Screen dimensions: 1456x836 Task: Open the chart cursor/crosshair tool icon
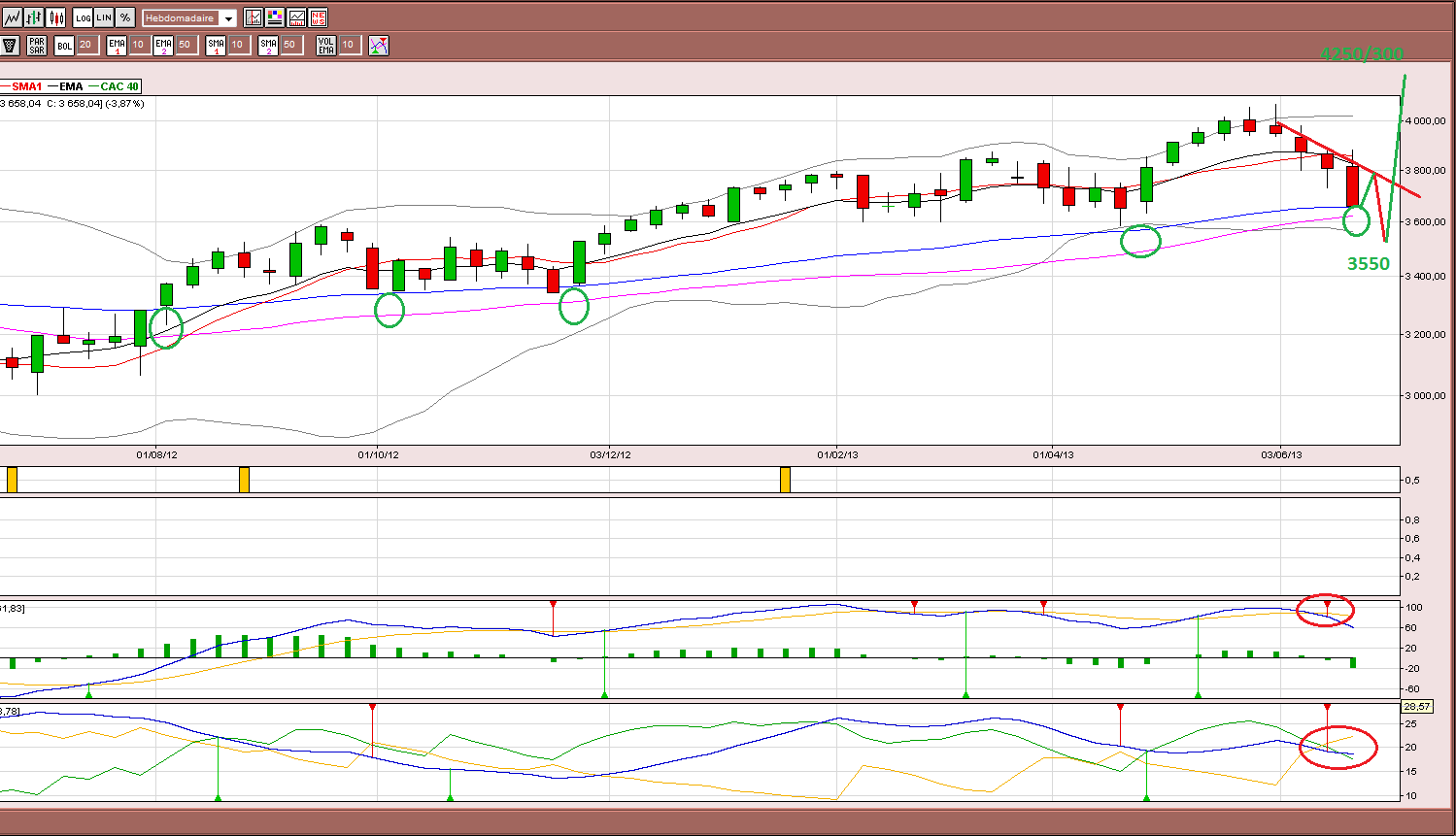pos(254,17)
